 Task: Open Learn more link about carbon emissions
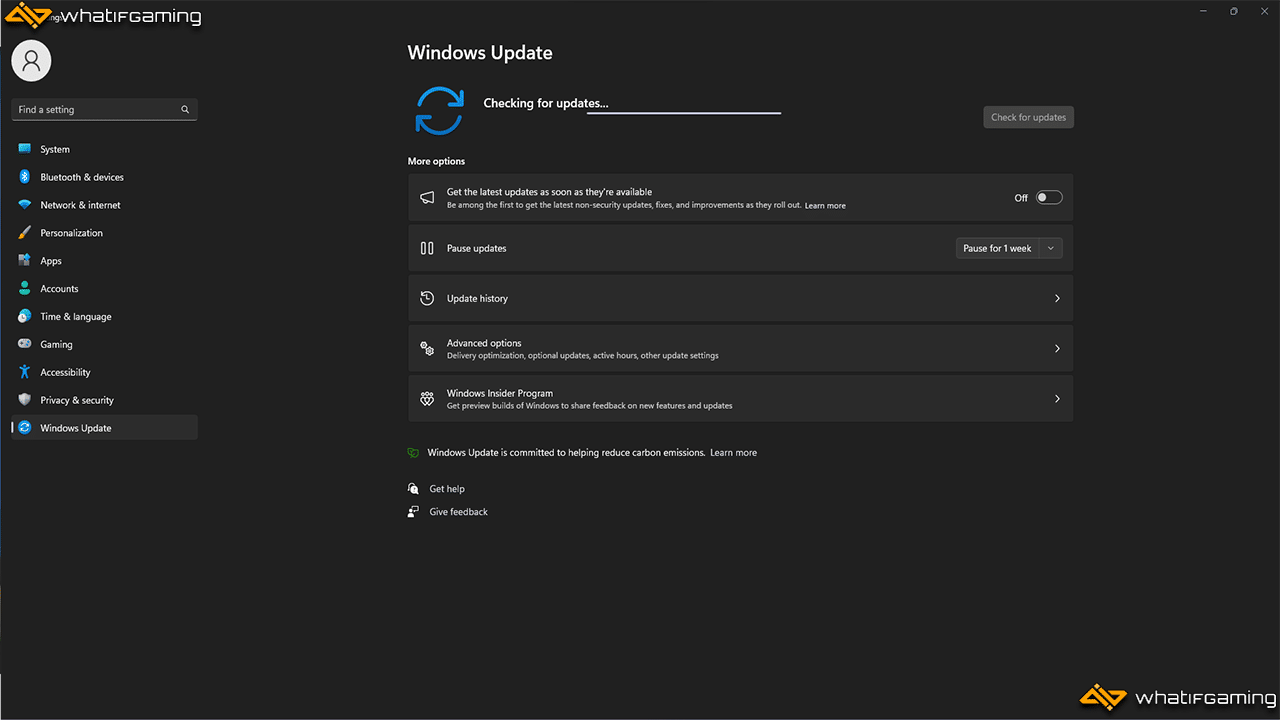733,453
